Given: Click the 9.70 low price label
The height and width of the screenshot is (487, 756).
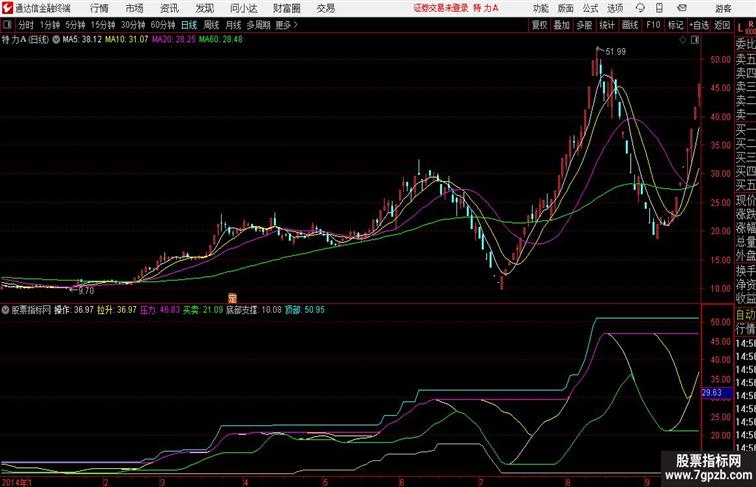Looking at the screenshot, I should click(86, 291).
